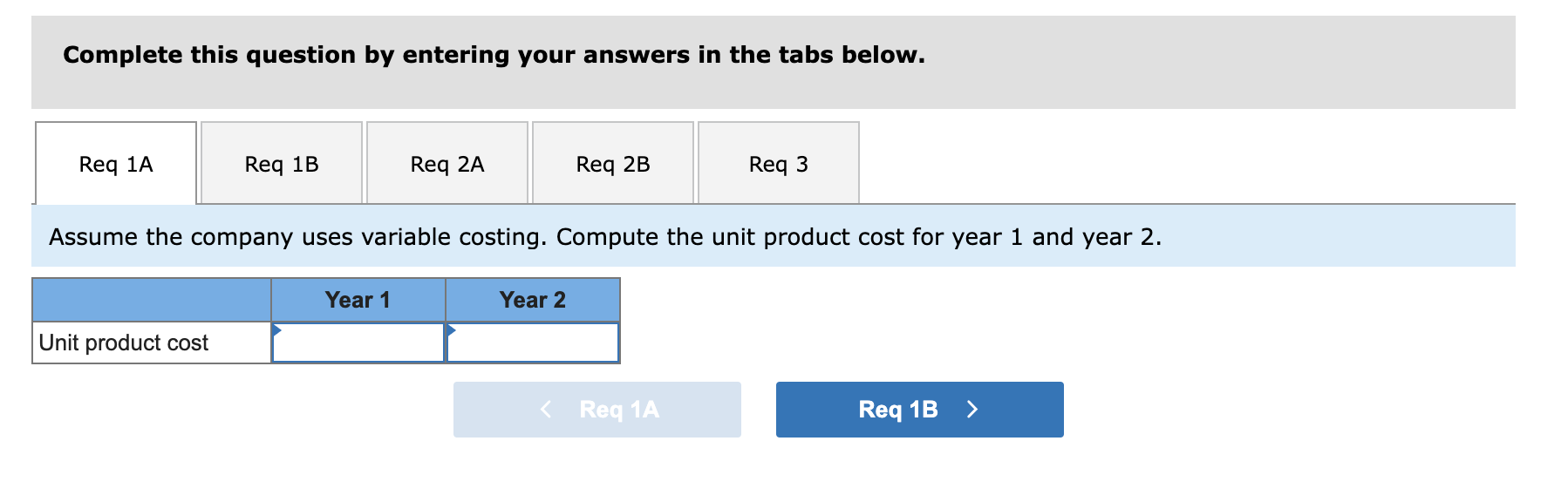This screenshot has height=502, width=1568.
Task: Open the Req 3 tab
Action: tap(779, 163)
